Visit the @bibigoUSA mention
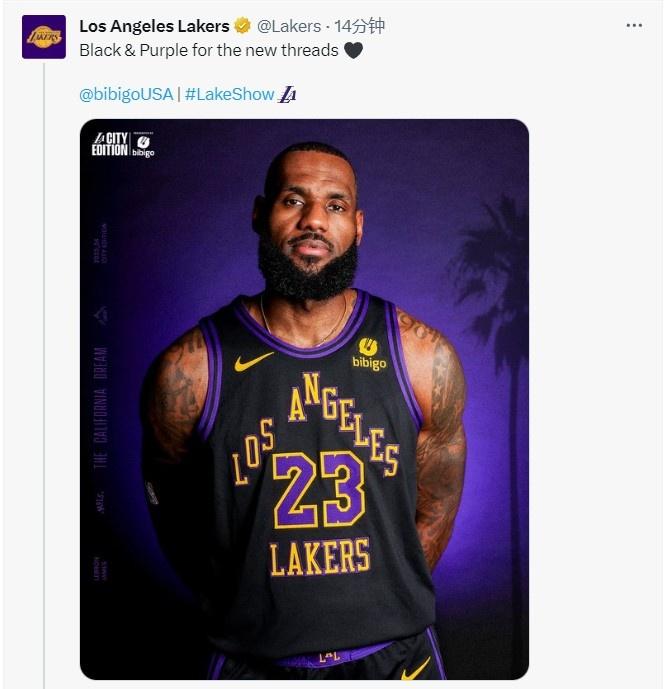Viewport: 664px width, 689px height. [x=126, y=94]
